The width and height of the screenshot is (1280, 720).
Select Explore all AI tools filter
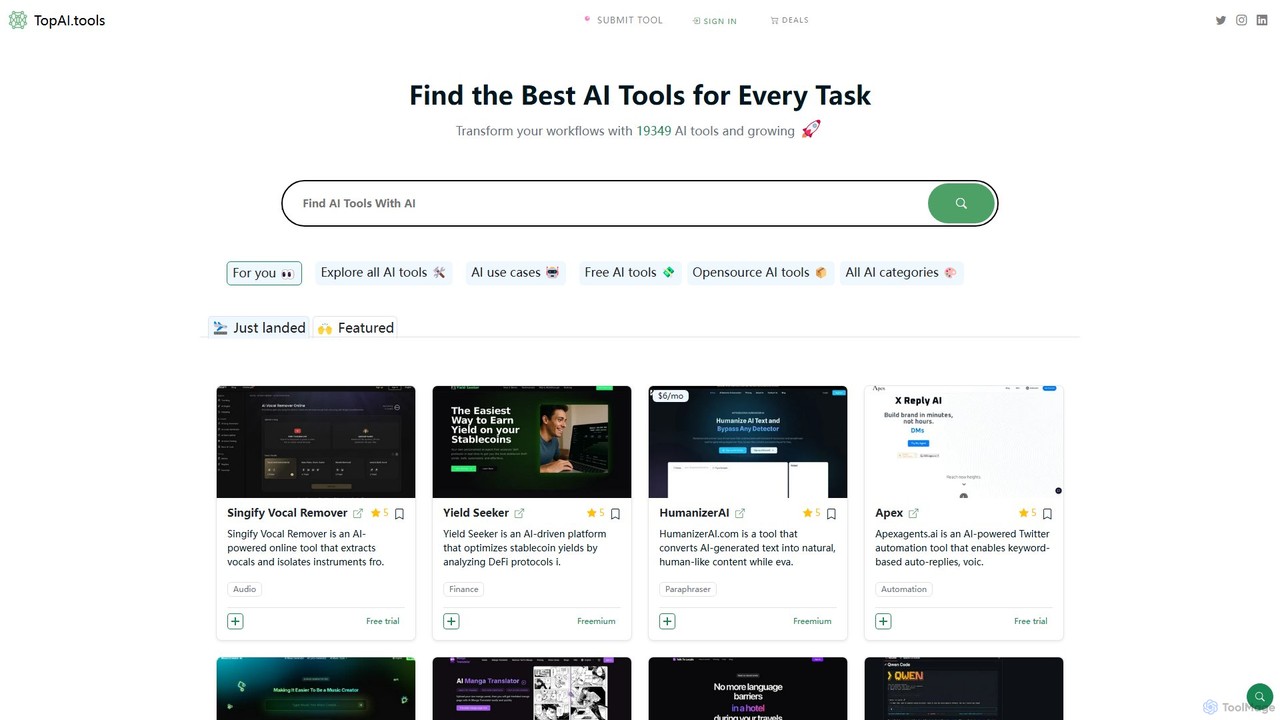pyautogui.click(x=383, y=272)
